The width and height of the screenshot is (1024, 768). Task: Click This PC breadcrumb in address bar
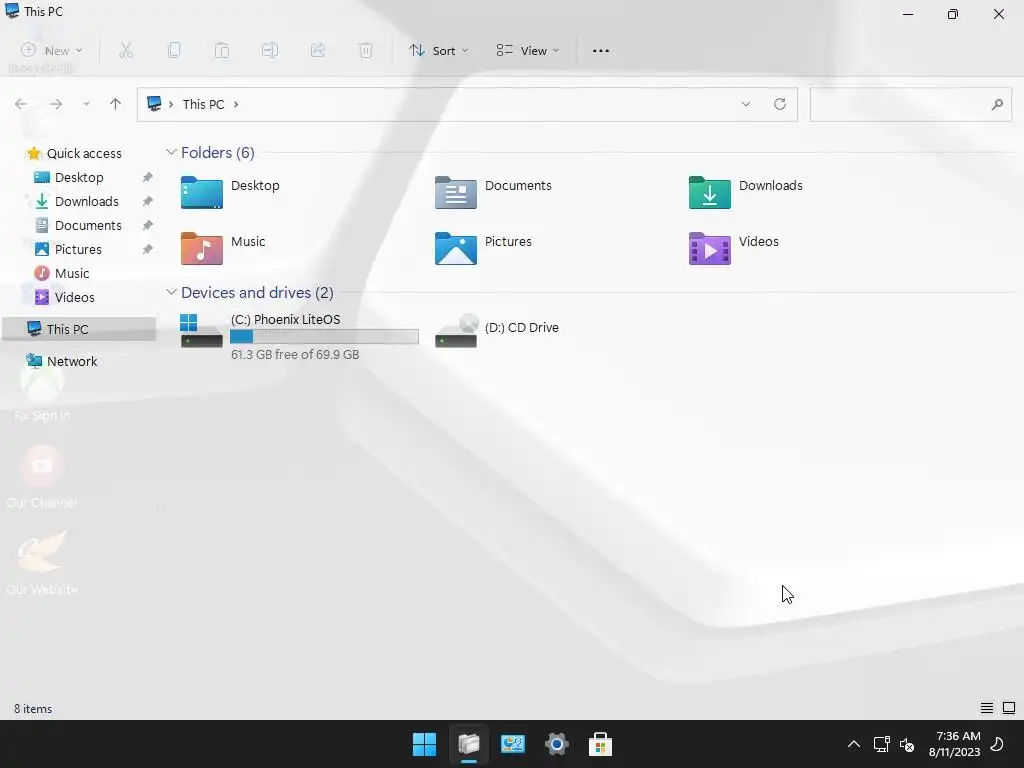(x=203, y=104)
